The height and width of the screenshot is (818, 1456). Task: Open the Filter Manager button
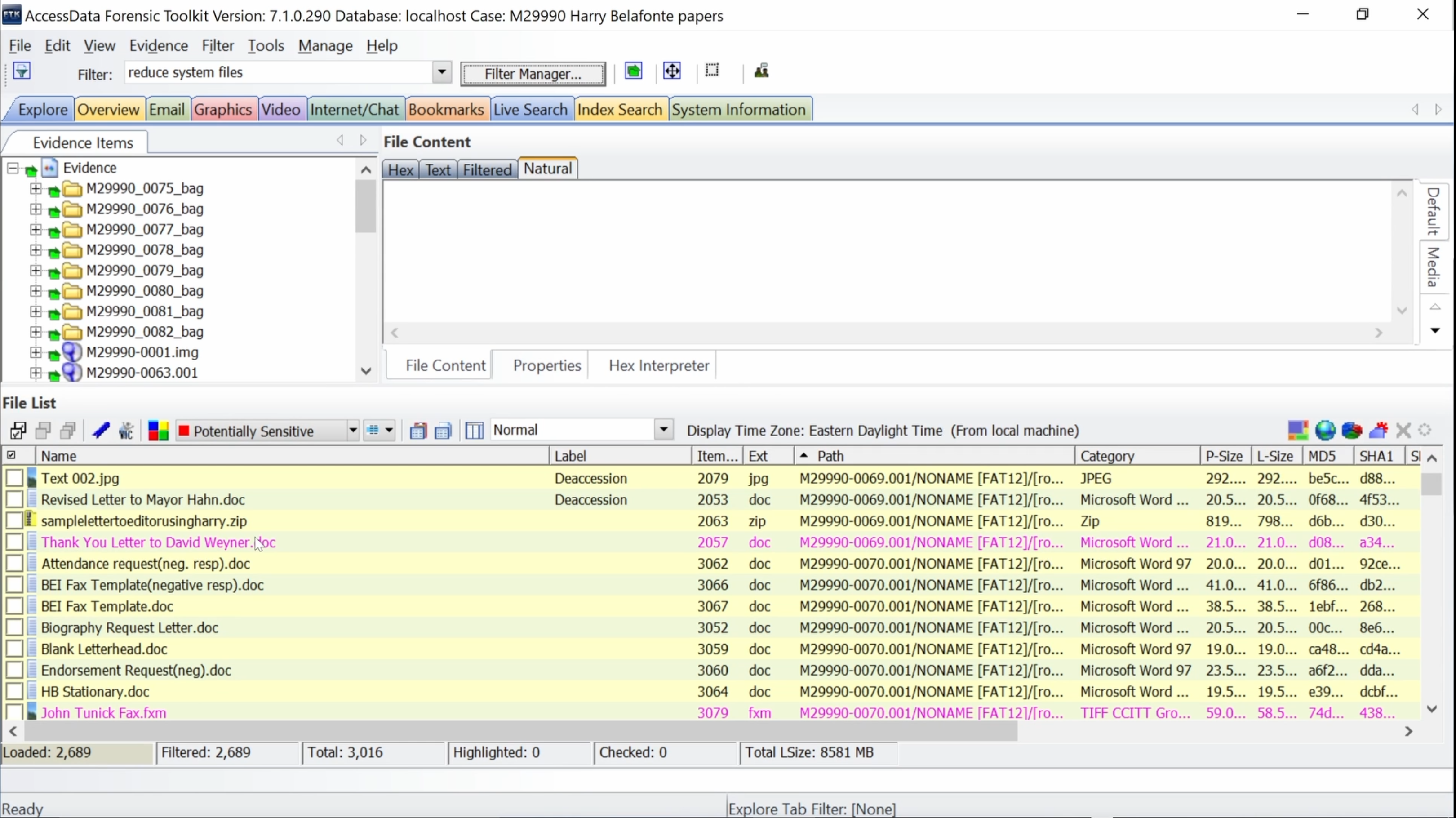533,74
